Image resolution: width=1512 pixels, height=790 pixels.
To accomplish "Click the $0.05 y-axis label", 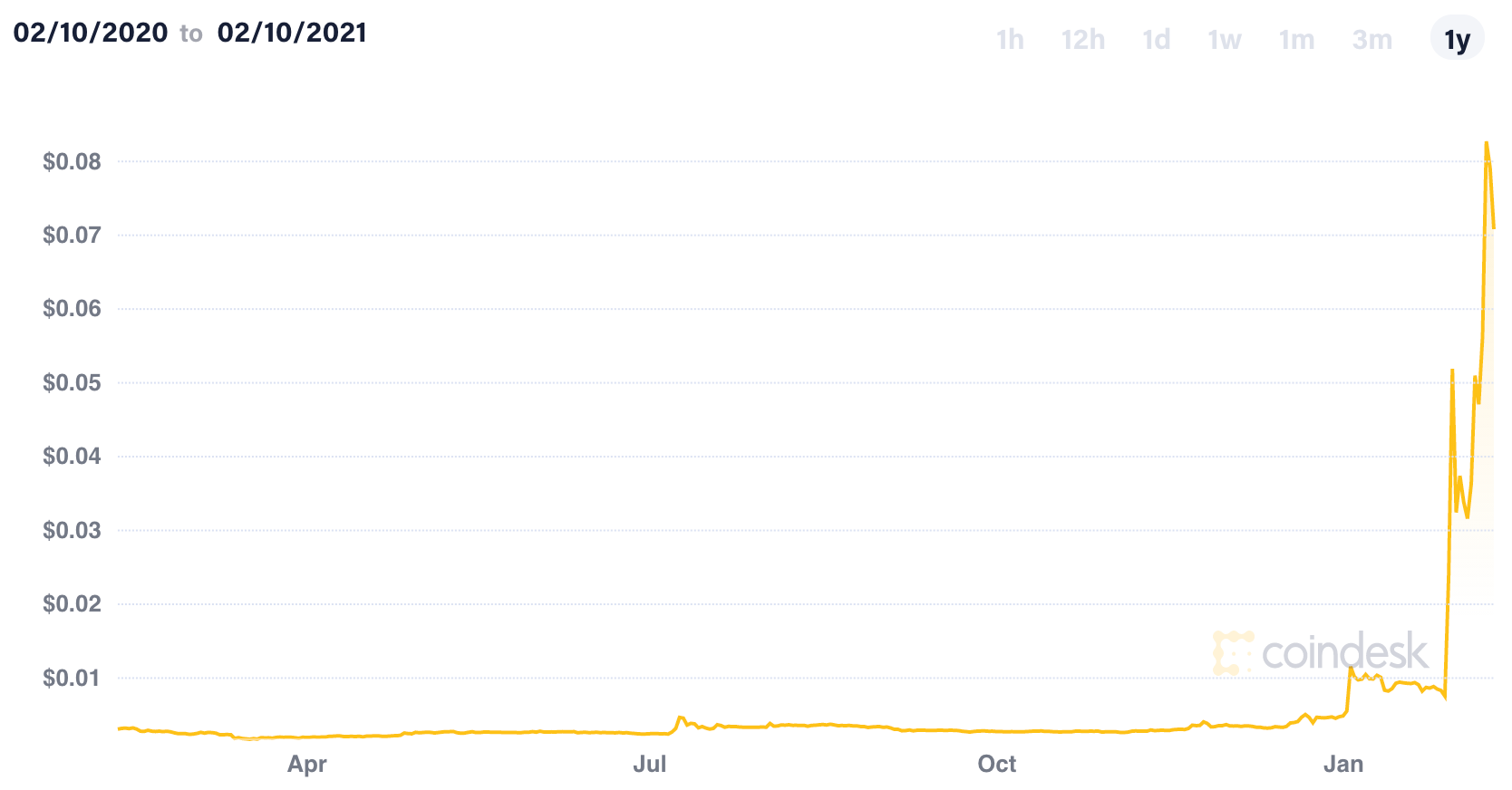I will [72, 382].
